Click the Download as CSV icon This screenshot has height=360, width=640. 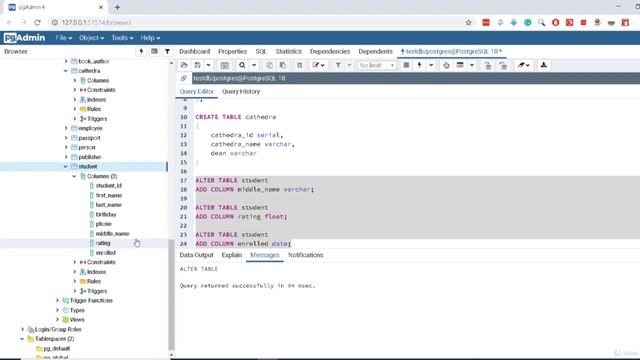(543, 65)
